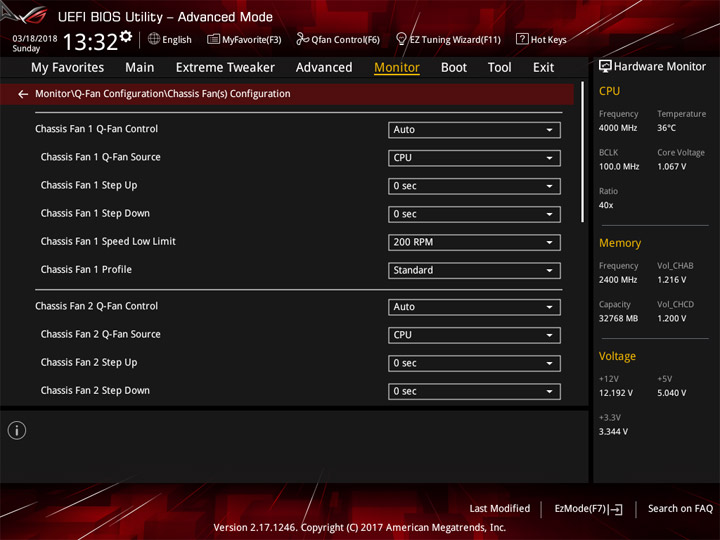Screen dimensions: 720x540
Task: Click the Hardware Monitor panel title
Action: (x=660, y=67)
